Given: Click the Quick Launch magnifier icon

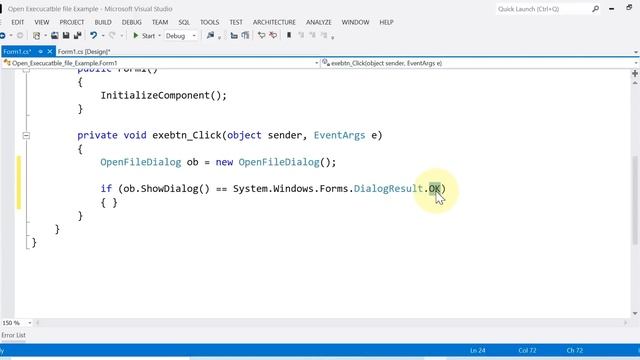Looking at the screenshot, I should (596, 9).
